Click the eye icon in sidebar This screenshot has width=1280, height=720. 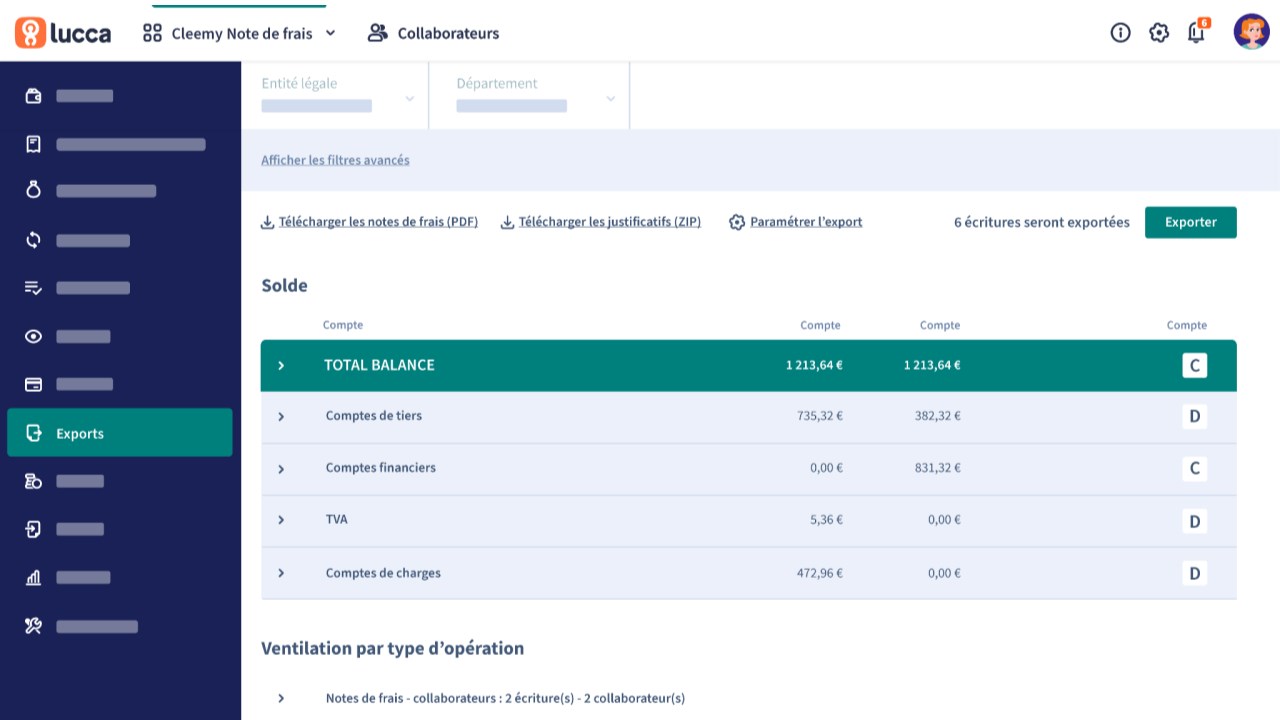click(33, 336)
